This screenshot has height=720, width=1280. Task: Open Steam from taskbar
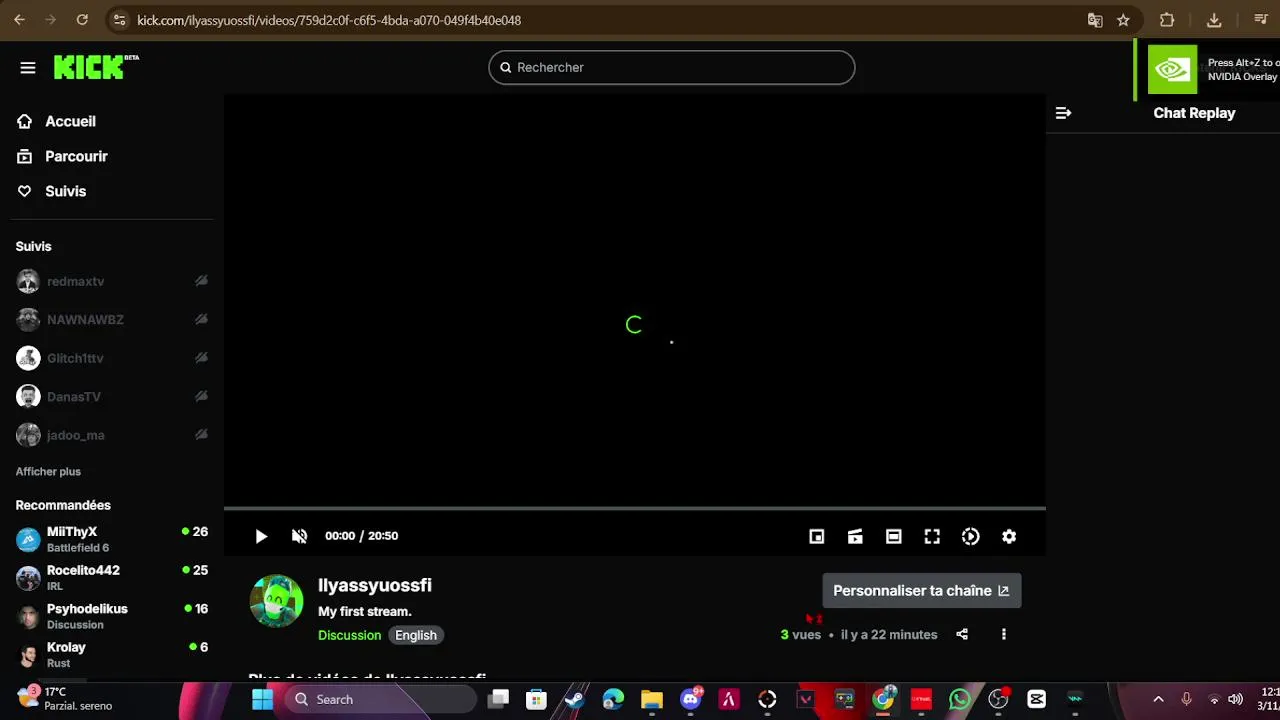(x=575, y=699)
